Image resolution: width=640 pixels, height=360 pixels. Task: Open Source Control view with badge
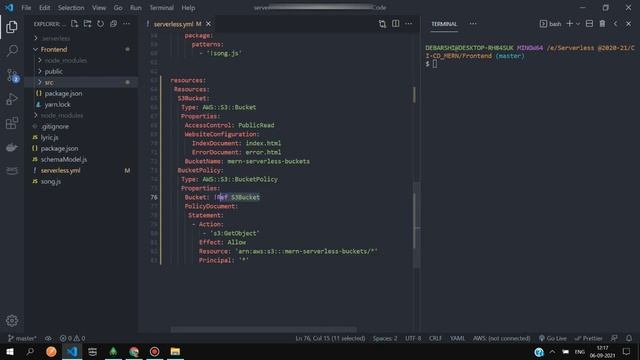tap(12, 76)
